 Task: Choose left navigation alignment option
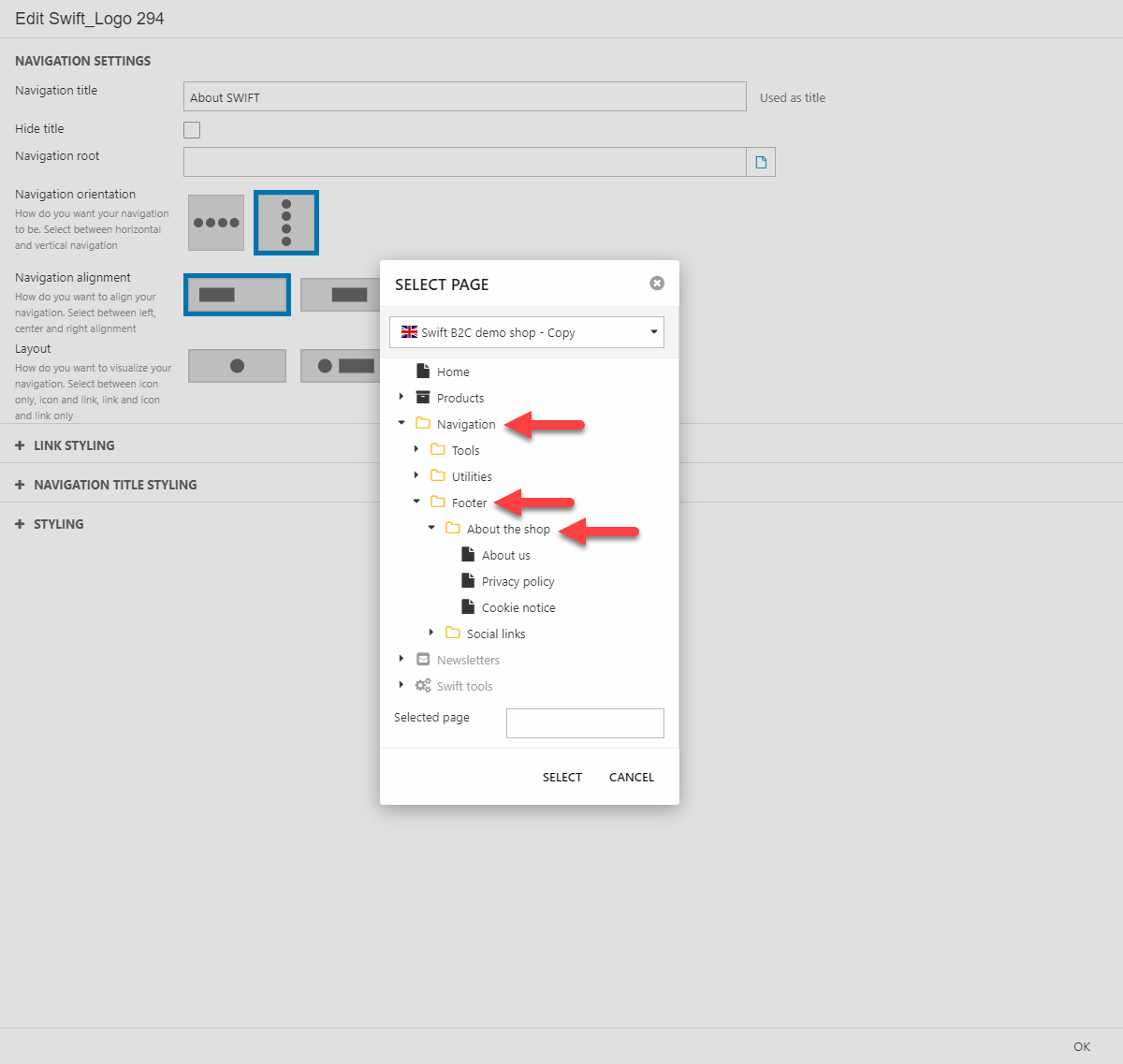click(237, 295)
